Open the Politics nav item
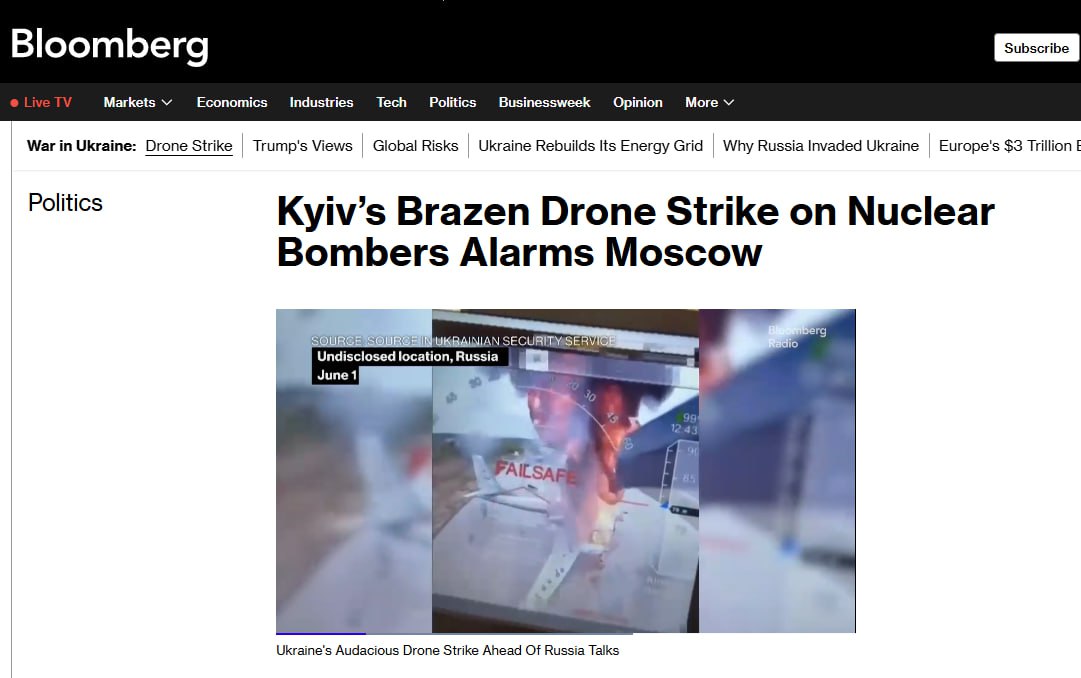The image size is (1081, 678). [452, 102]
